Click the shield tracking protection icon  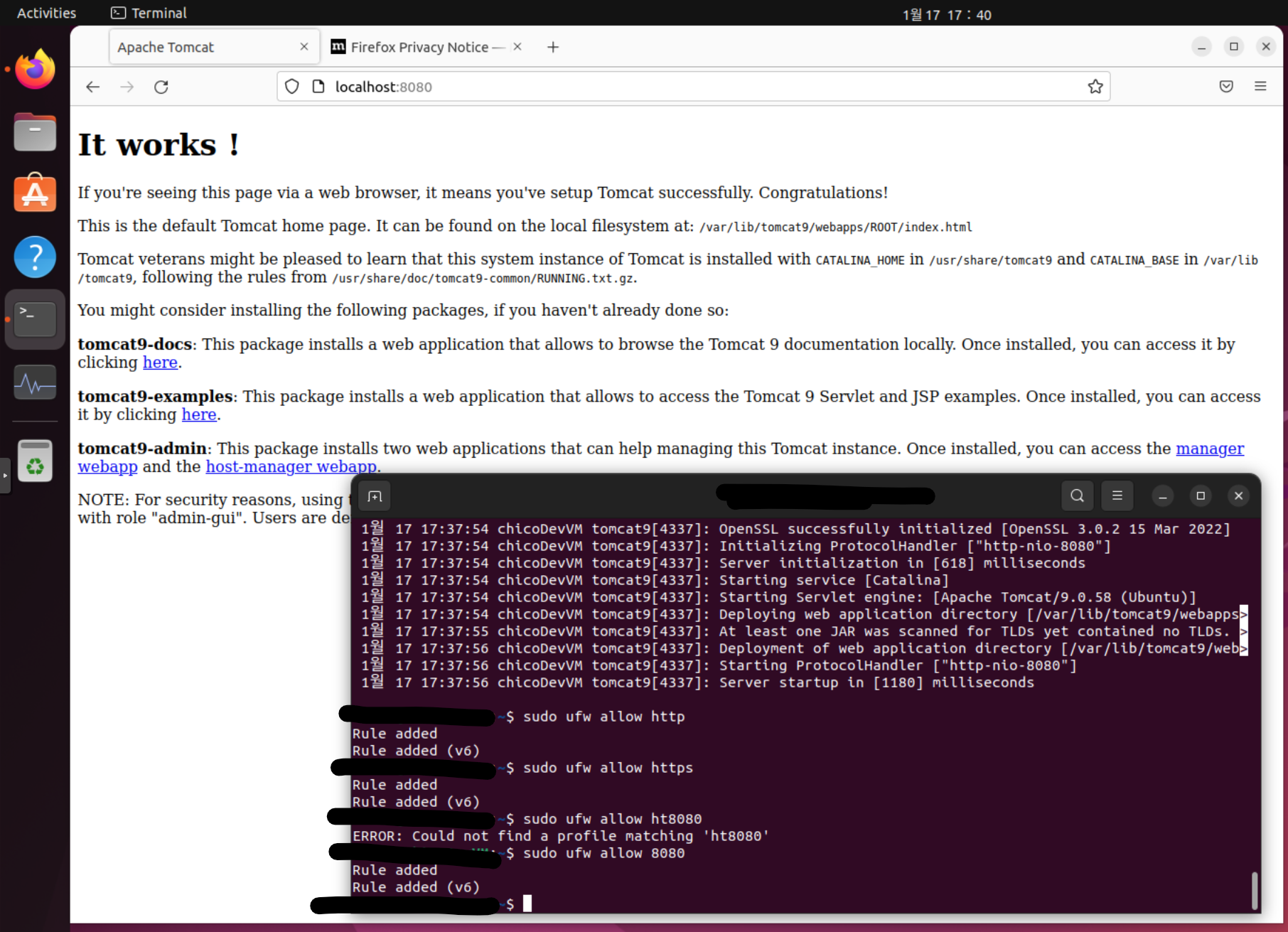coord(292,87)
